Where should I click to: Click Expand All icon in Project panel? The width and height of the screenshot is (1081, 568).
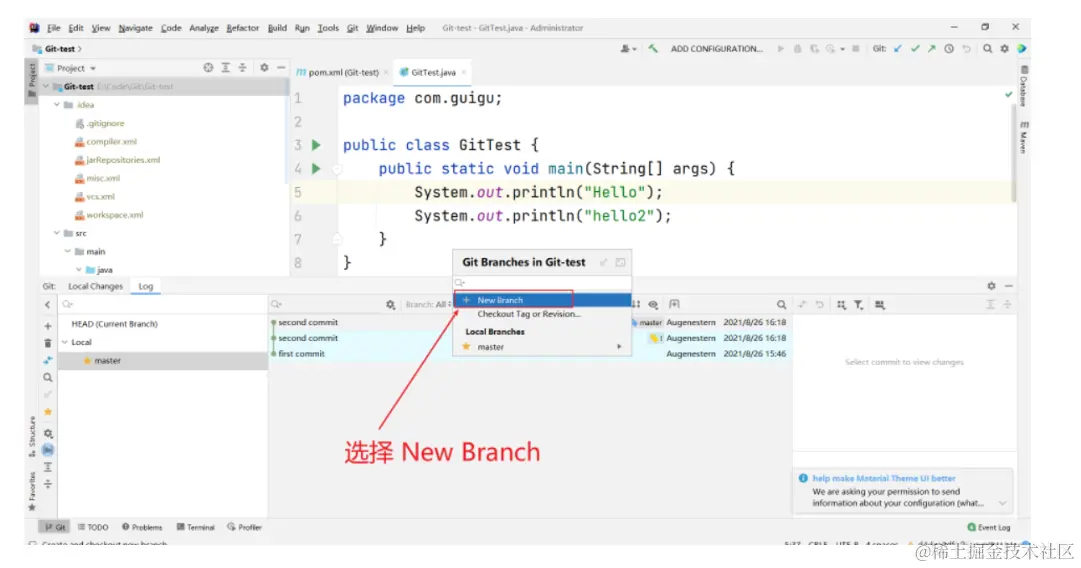point(225,68)
